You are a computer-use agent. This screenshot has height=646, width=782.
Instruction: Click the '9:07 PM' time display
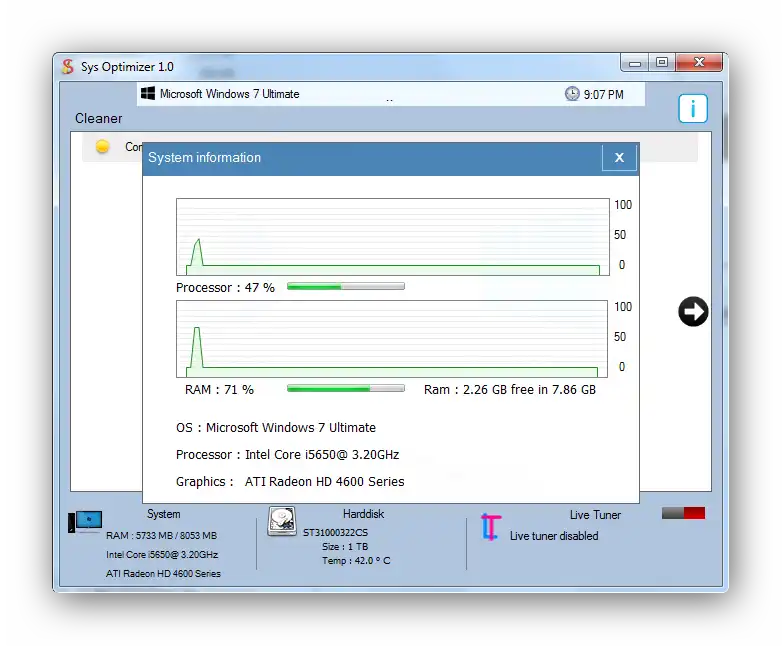tap(603, 94)
